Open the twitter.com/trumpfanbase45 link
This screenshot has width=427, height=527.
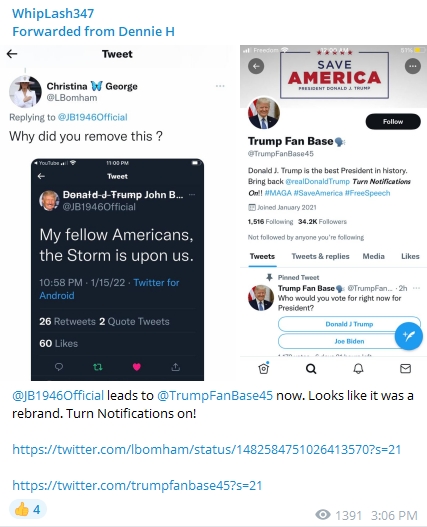click(x=137, y=485)
